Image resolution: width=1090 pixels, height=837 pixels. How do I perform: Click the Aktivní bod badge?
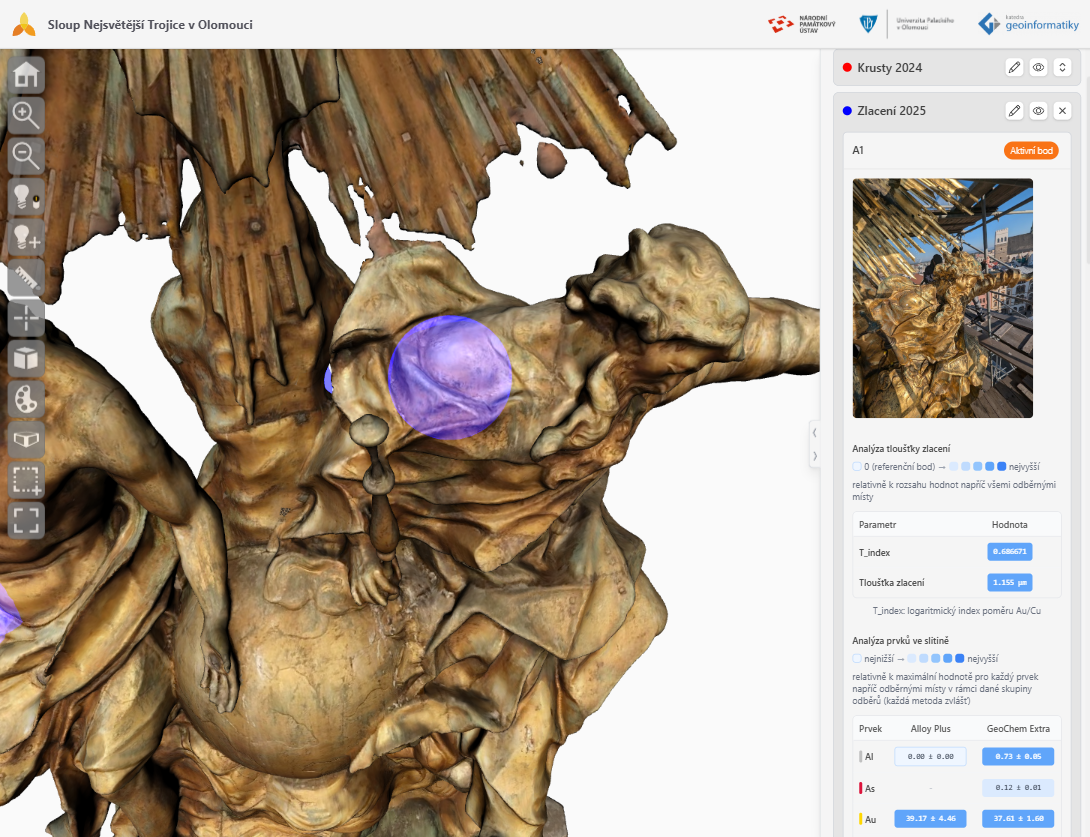(x=1031, y=150)
